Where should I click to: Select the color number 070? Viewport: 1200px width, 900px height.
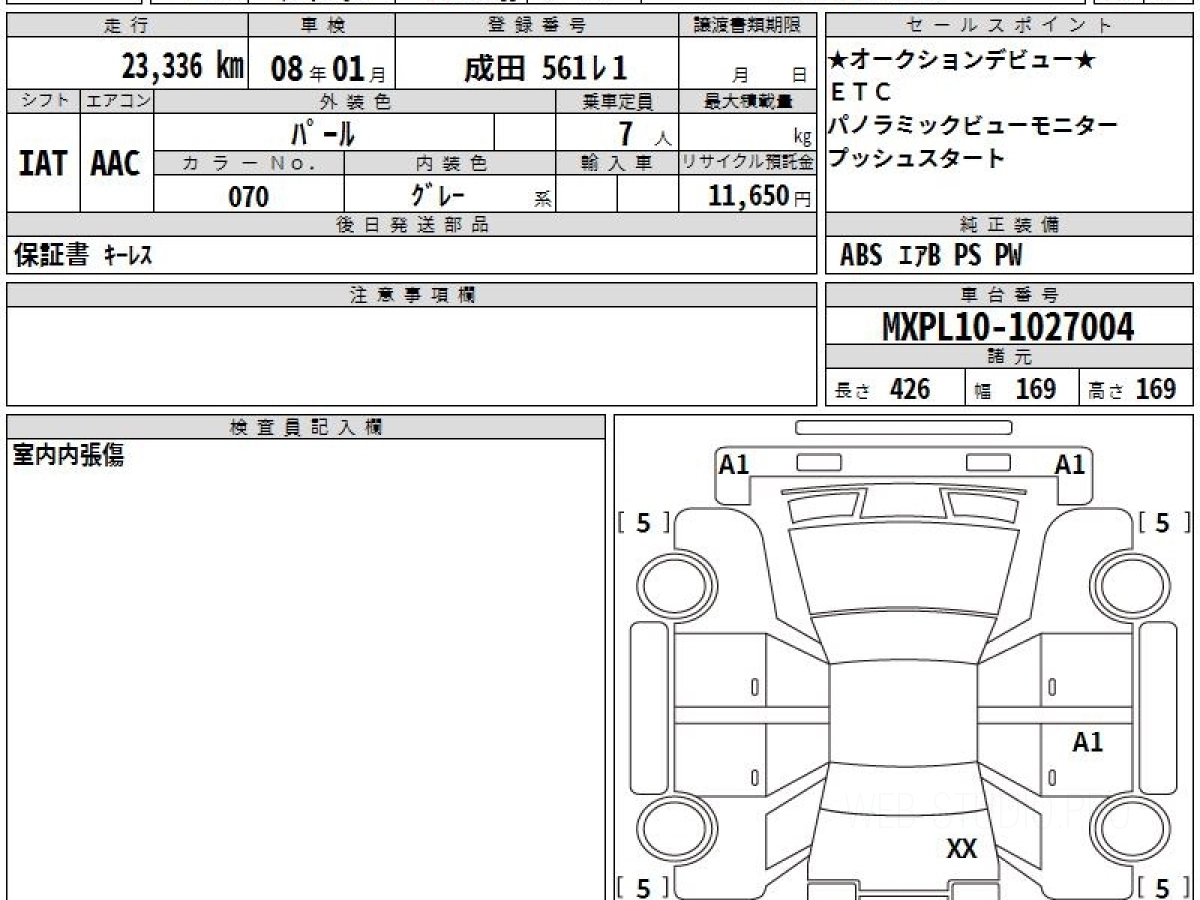[249, 195]
